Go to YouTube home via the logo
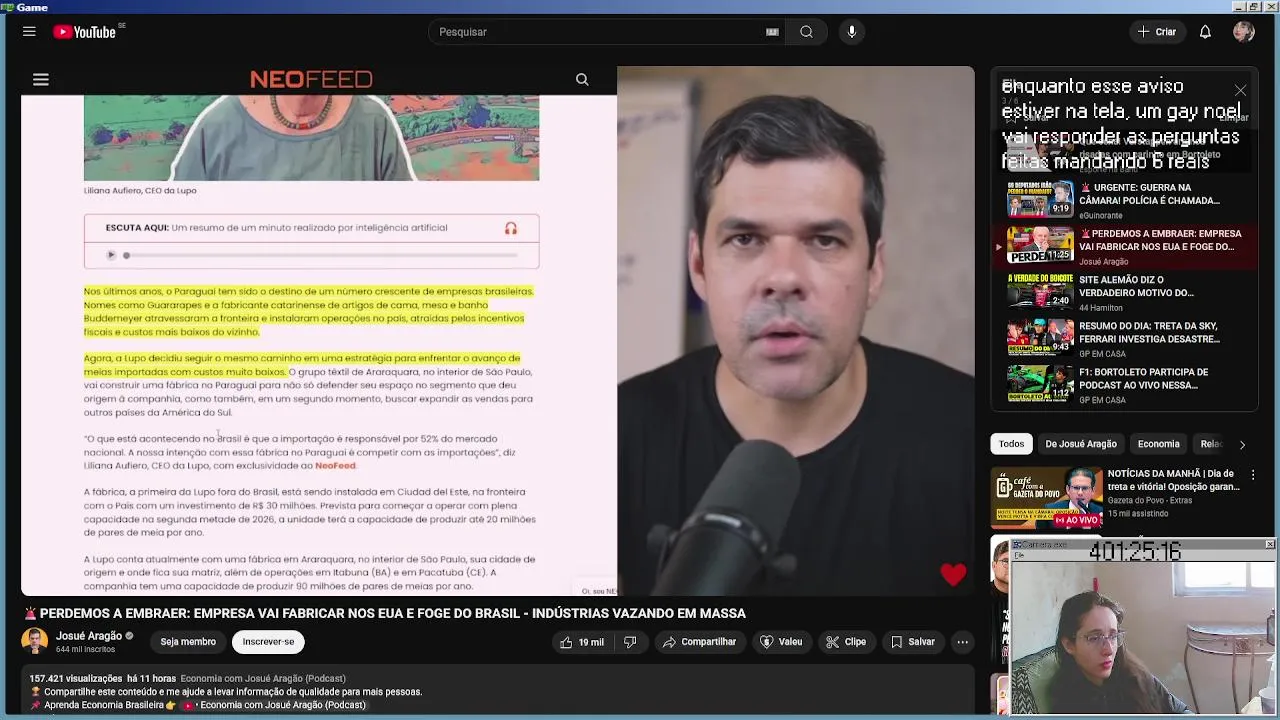The image size is (1280, 720). [x=85, y=32]
